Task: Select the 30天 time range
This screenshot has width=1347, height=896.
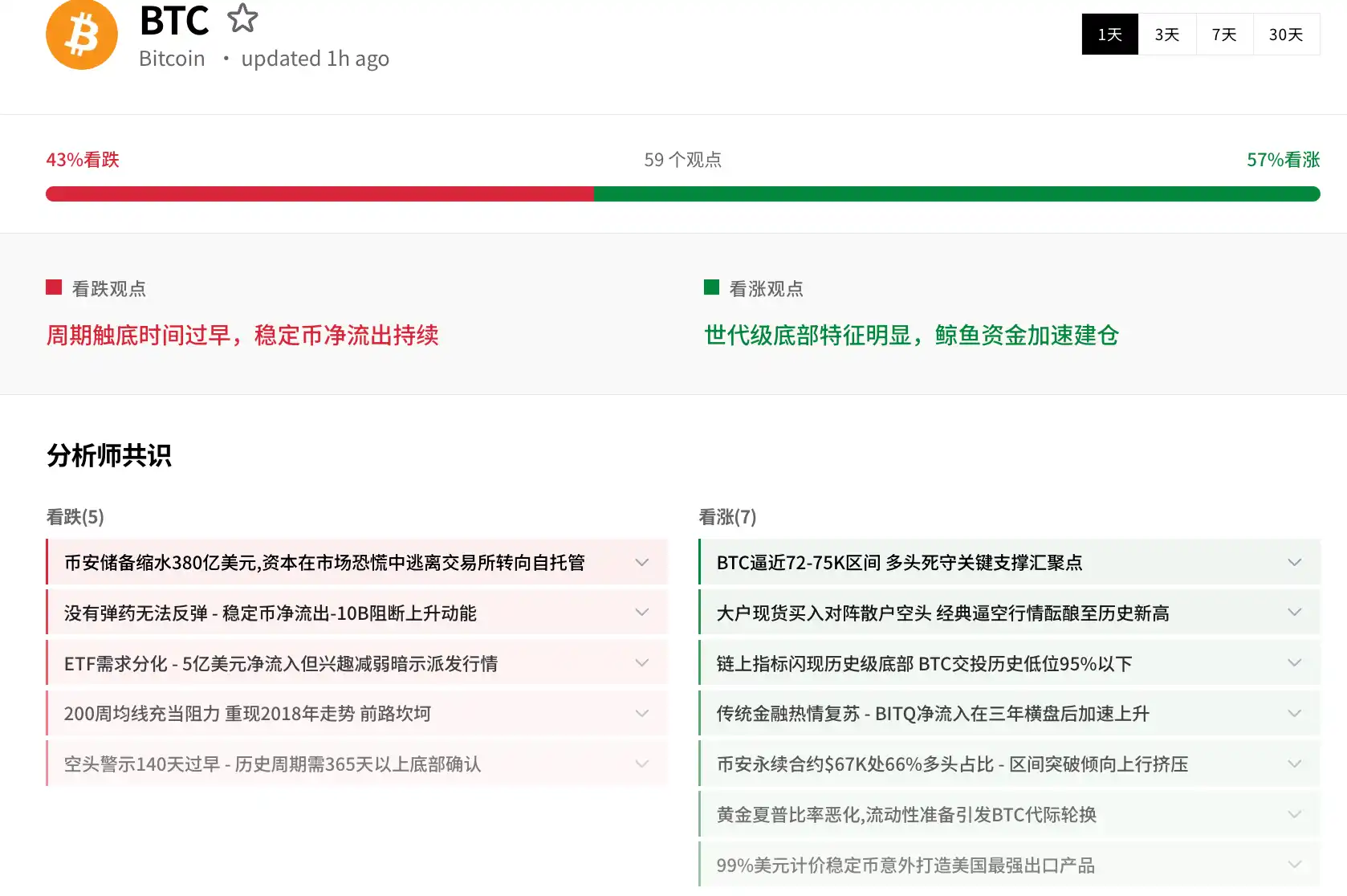Action: [1286, 34]
